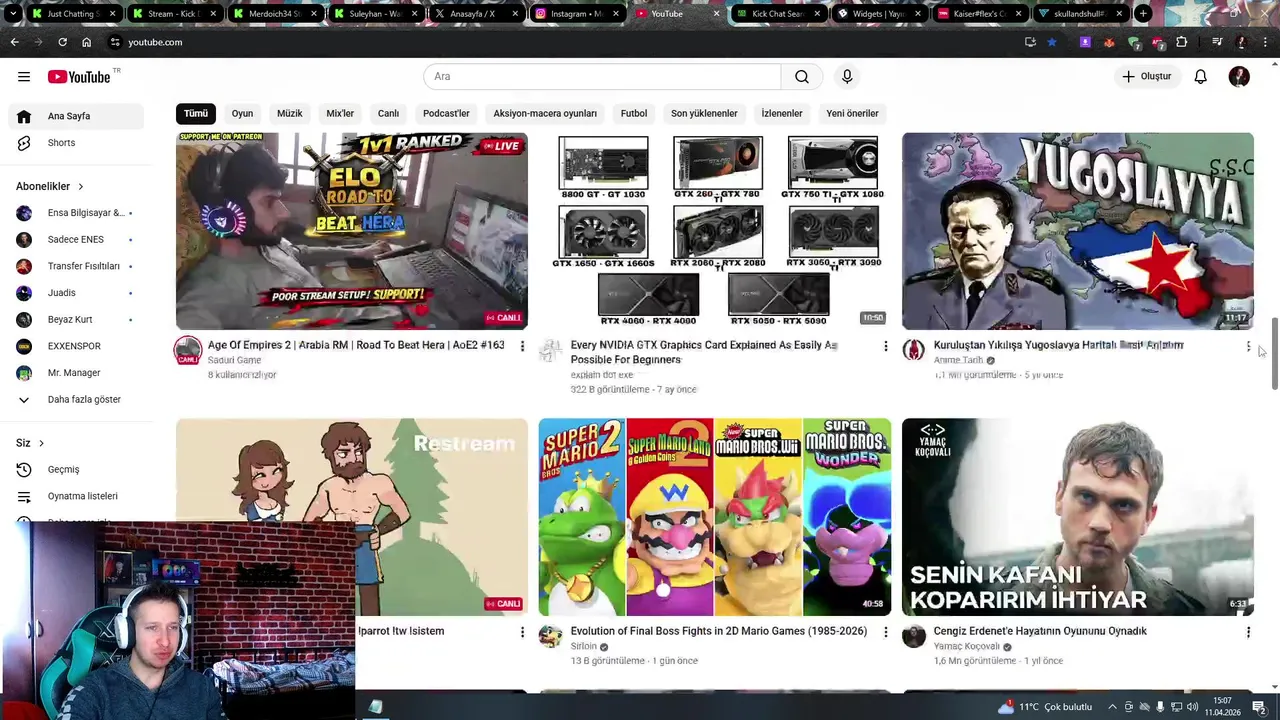Open Anime Tarih channel avatar
This screenshot has height=720, width=1280.
914,349
